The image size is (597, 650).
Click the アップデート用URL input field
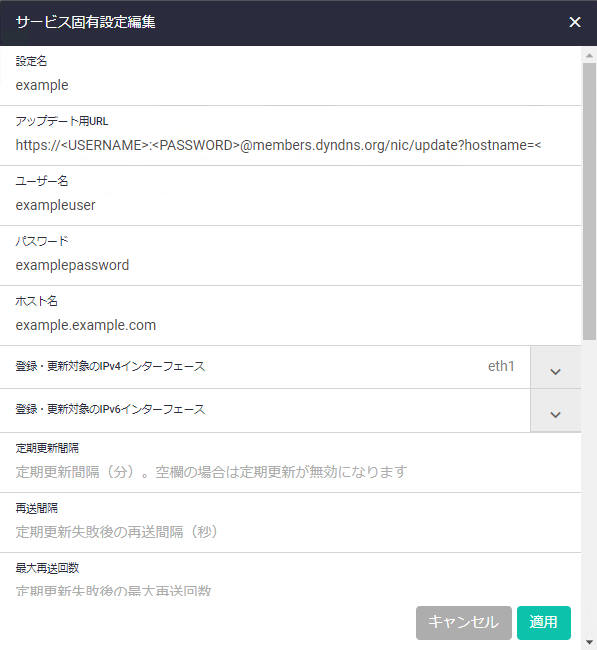[x=290, y=146]
